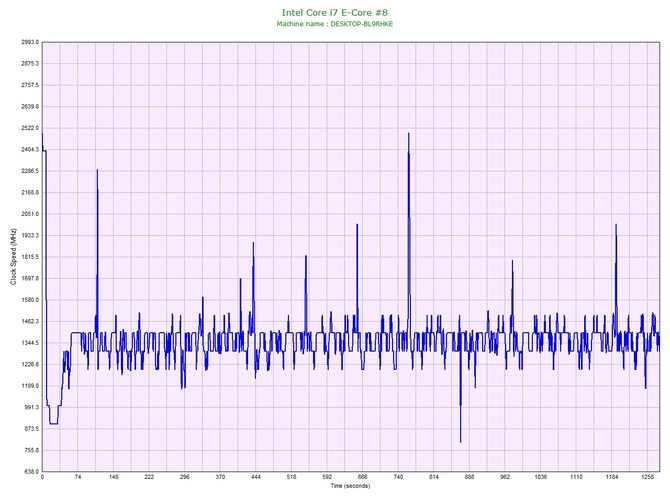The image size is (670, 503).
Task: Click the 638.0 y-axis value
Action: pyautogui.click(x=31, y=472)
